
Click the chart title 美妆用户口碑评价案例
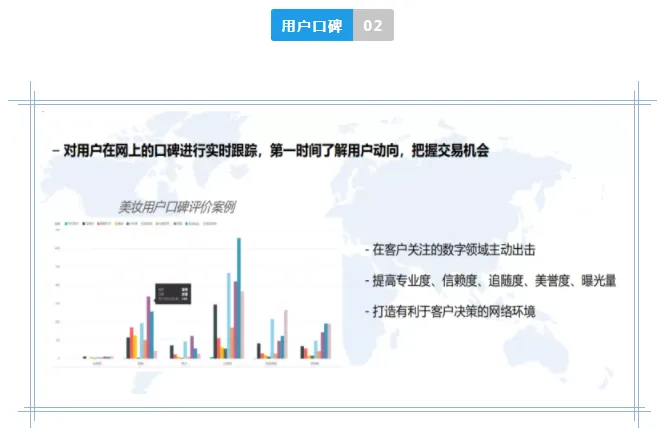(x=177, y=207)
